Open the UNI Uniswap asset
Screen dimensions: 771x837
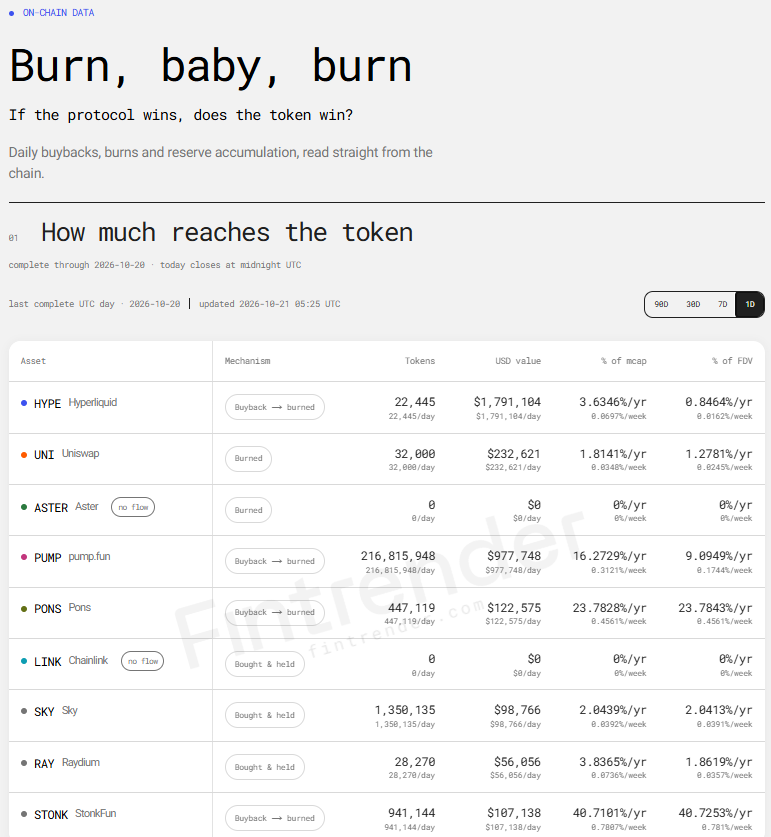click(x=67, y=454)
